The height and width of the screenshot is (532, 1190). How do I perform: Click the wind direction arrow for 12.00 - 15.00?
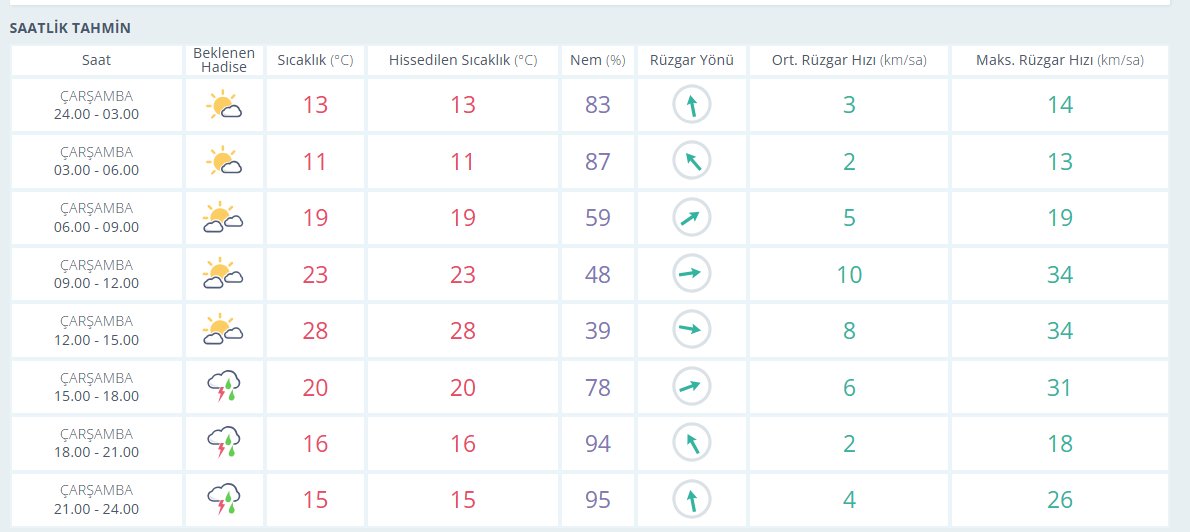692,330
